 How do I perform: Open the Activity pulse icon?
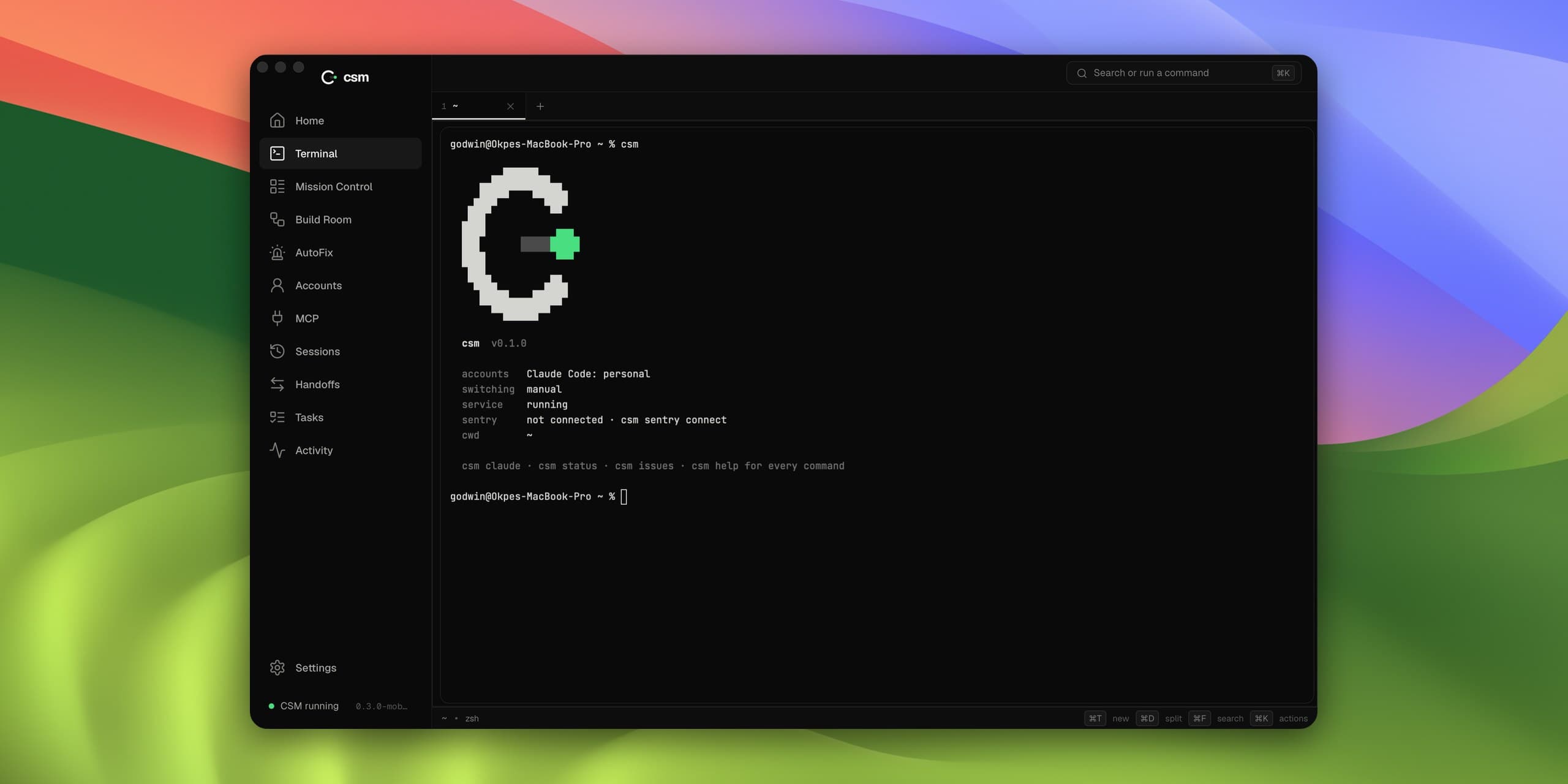[277, 450]
